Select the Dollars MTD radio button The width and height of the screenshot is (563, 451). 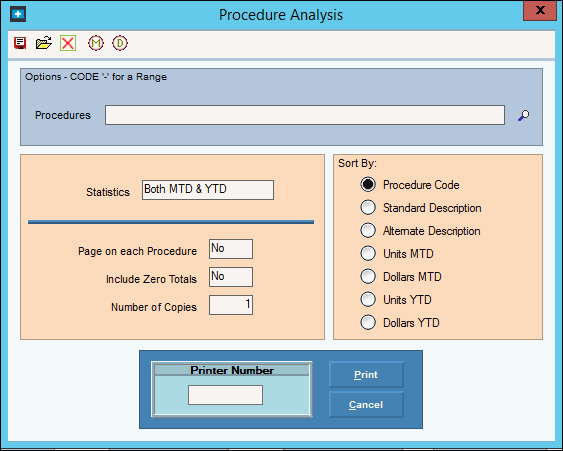(368, 276)
